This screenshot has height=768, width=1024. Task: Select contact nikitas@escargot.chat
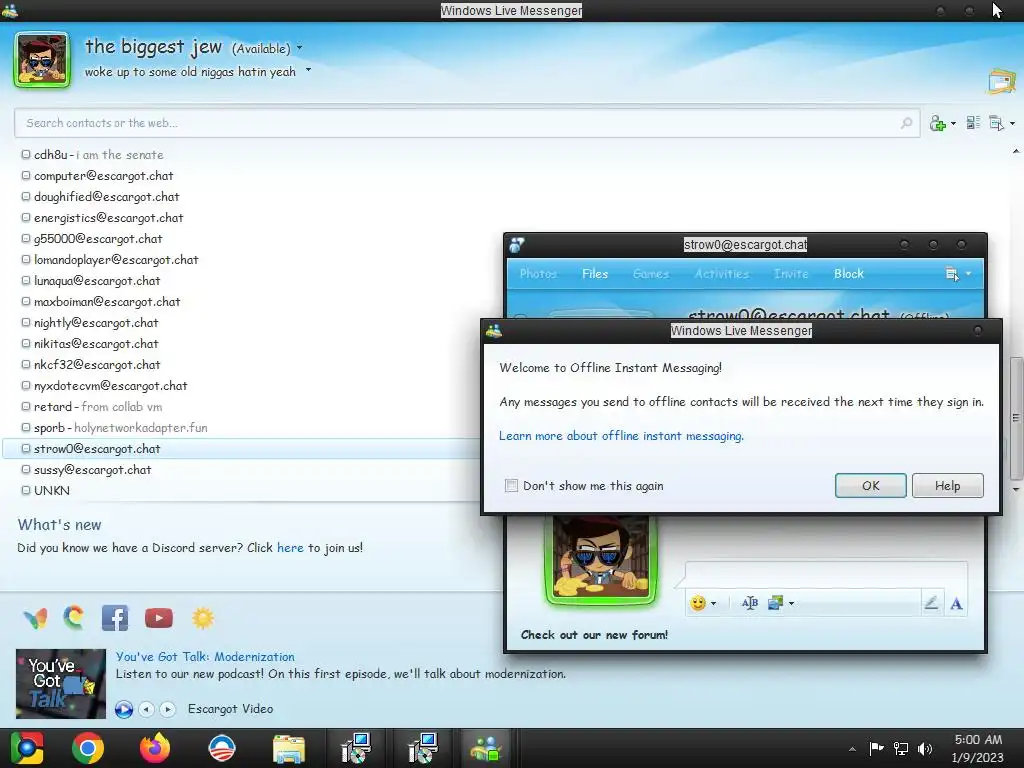pos(89,343)
